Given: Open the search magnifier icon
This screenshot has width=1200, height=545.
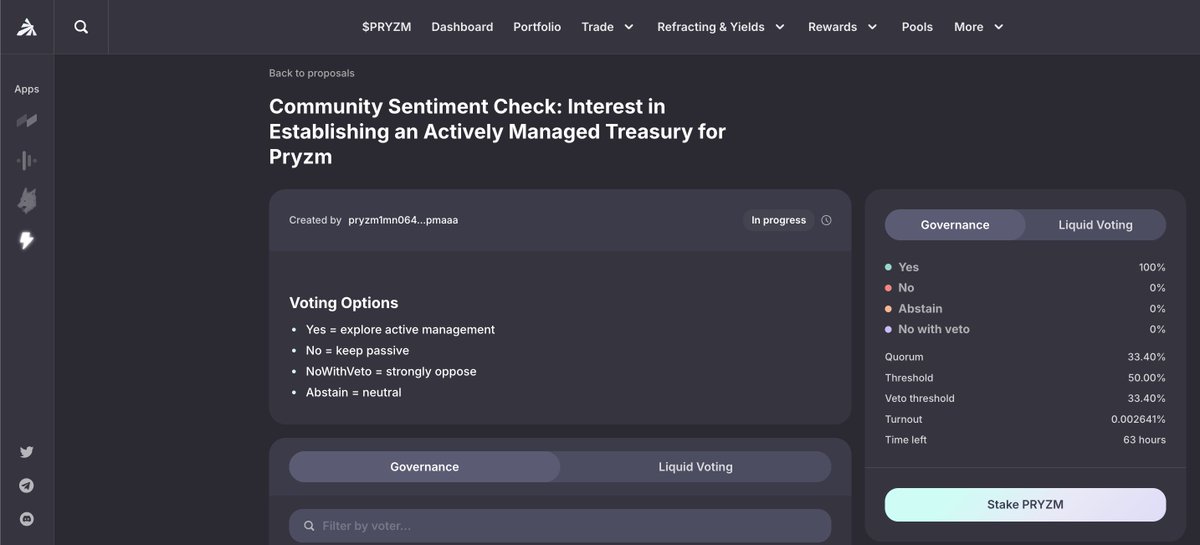Looking at the screenshot, I should coord(81,27).
